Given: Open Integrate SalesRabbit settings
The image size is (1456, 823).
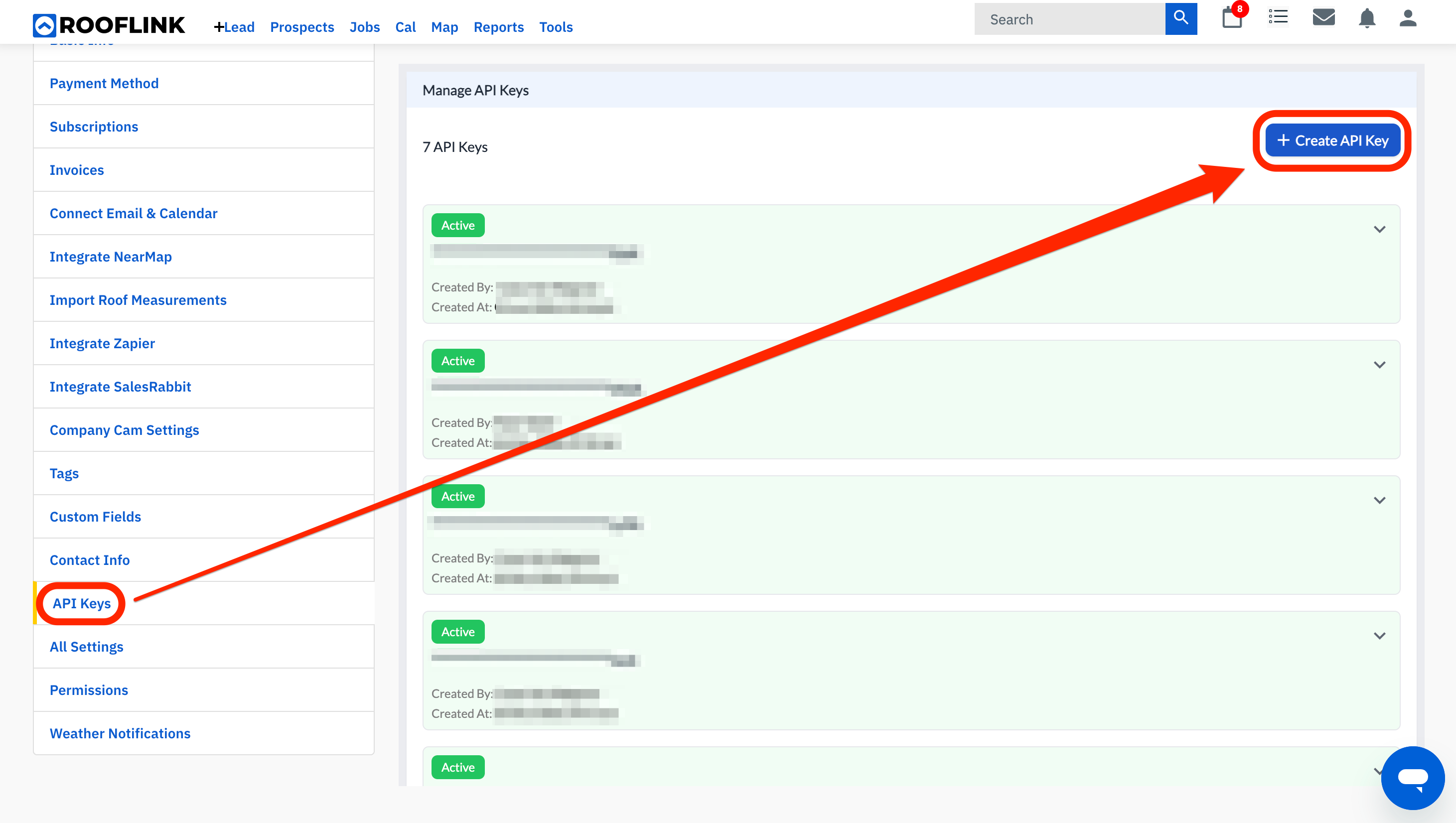Looking at the screenshot, I should (203, 387).
